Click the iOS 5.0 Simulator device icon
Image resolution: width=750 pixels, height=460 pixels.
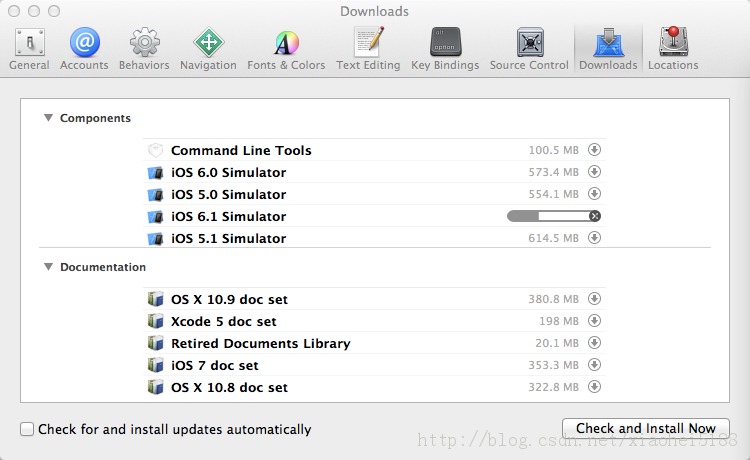(155, 194)
